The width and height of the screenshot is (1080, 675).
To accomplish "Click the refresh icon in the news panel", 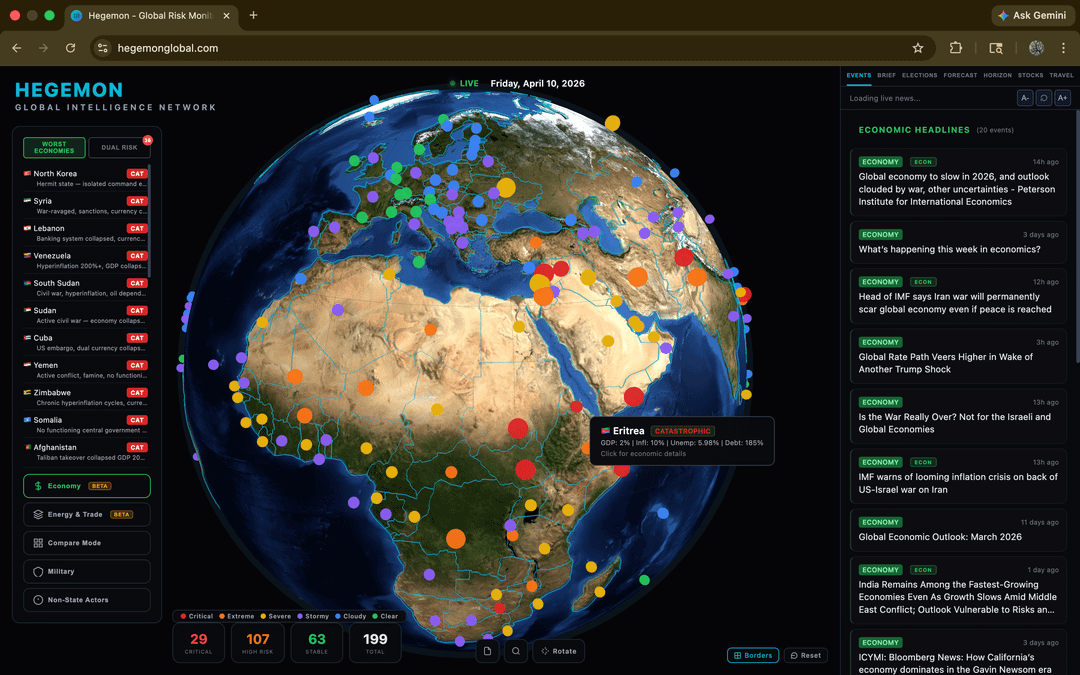I will click(1043, 98).
